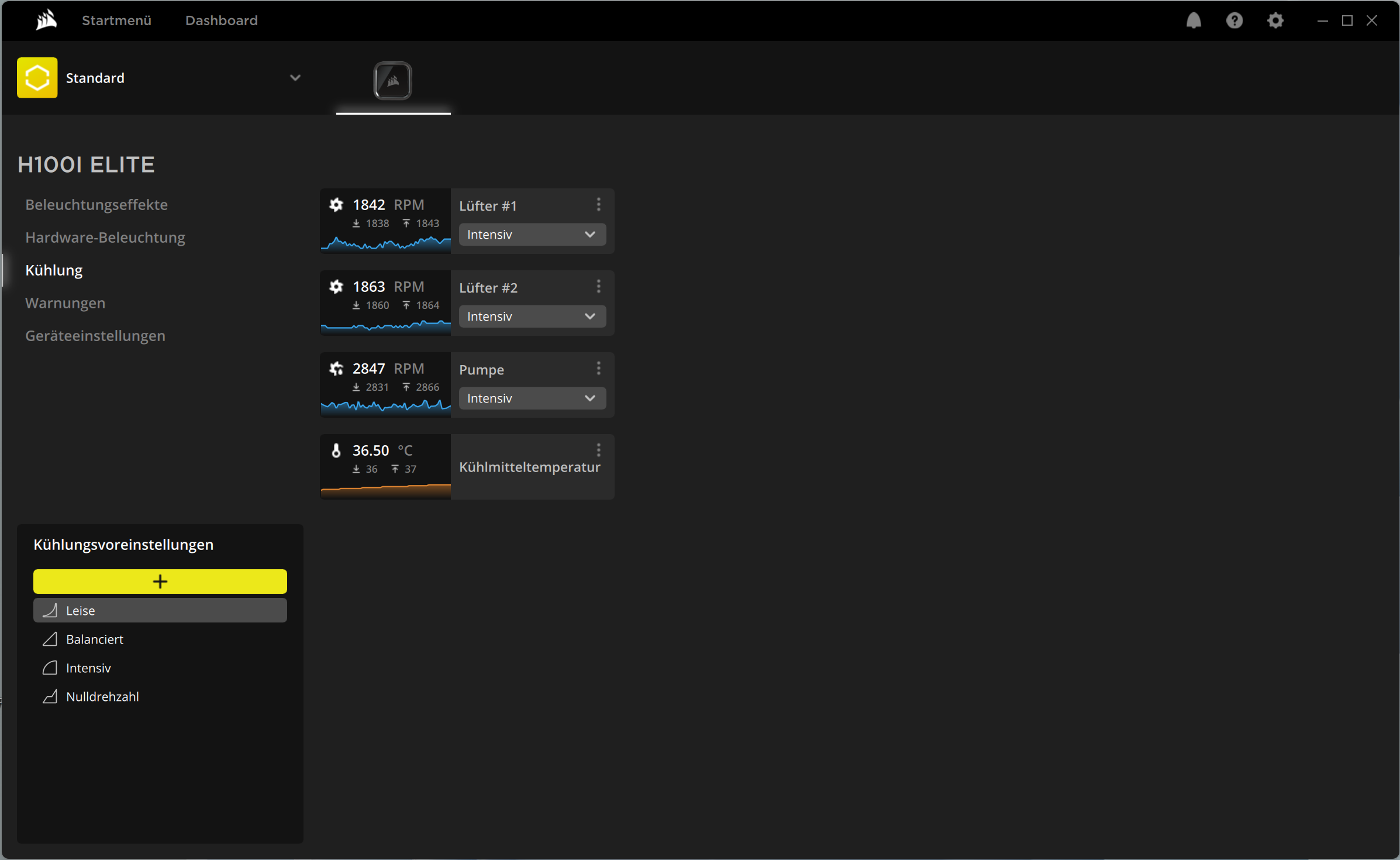Click the Pumpe label
Screen dimensions: 1400x860
(481, 370)
